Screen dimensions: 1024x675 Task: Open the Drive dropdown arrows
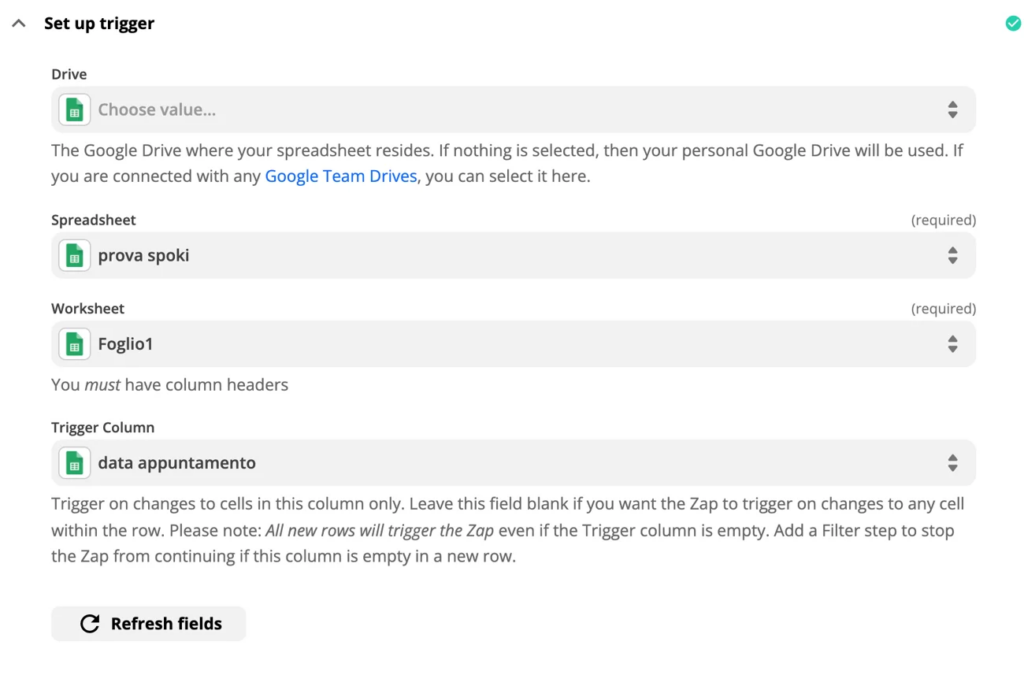coord(952,110)
